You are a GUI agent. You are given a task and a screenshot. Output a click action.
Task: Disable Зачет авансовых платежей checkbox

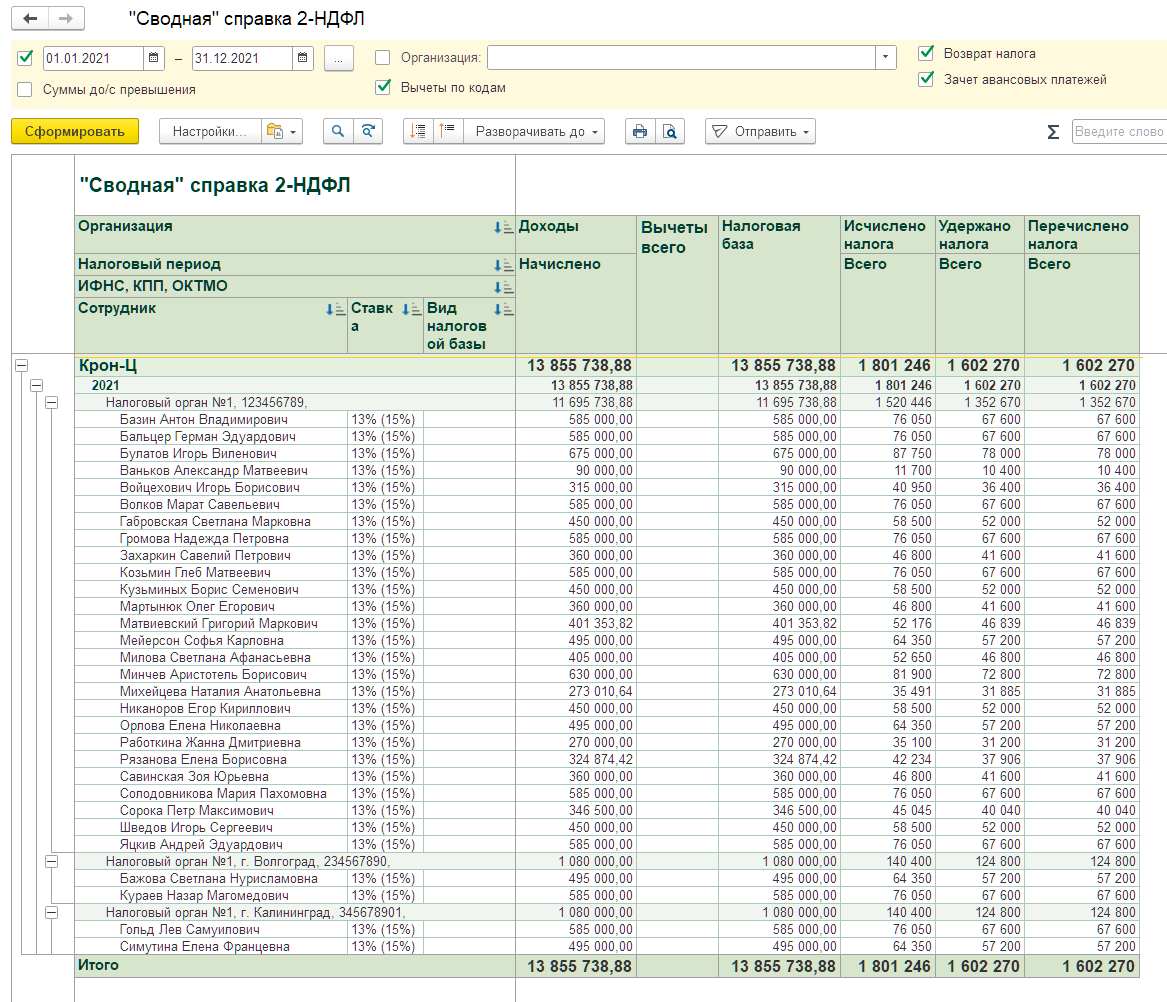pos(926,79)
